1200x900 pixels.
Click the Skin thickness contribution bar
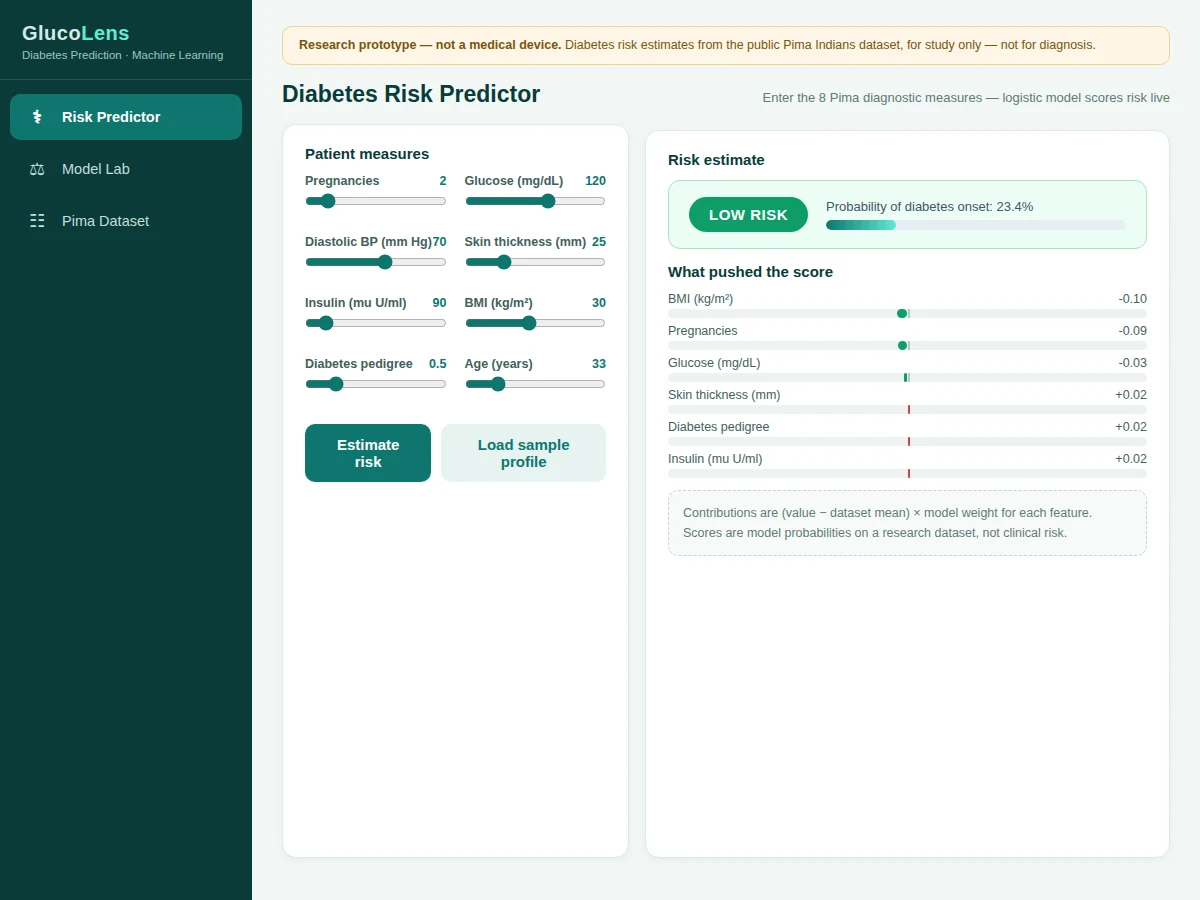(907, 409)
